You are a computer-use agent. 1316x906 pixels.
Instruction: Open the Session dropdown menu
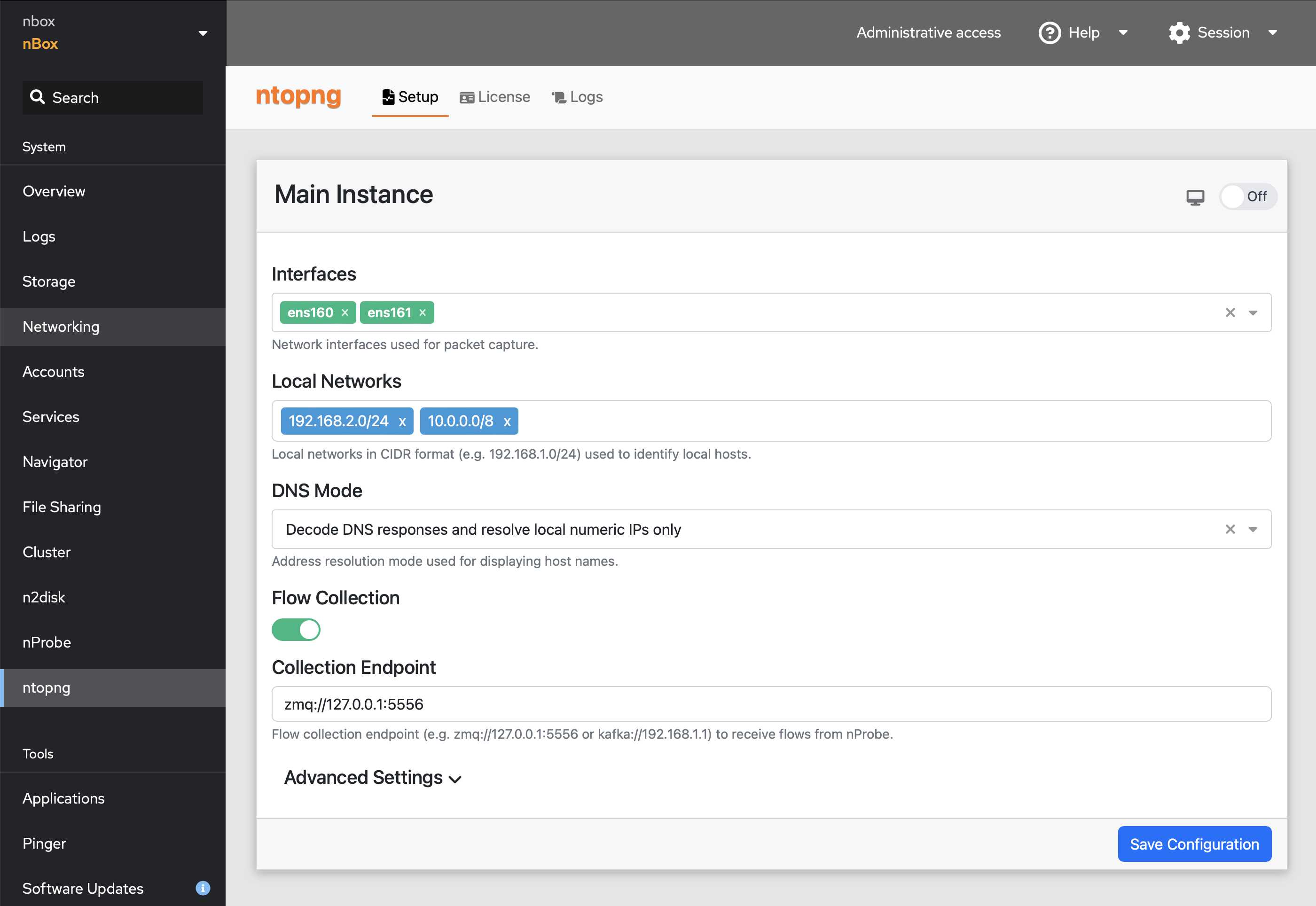click(x=1224, y=33)
